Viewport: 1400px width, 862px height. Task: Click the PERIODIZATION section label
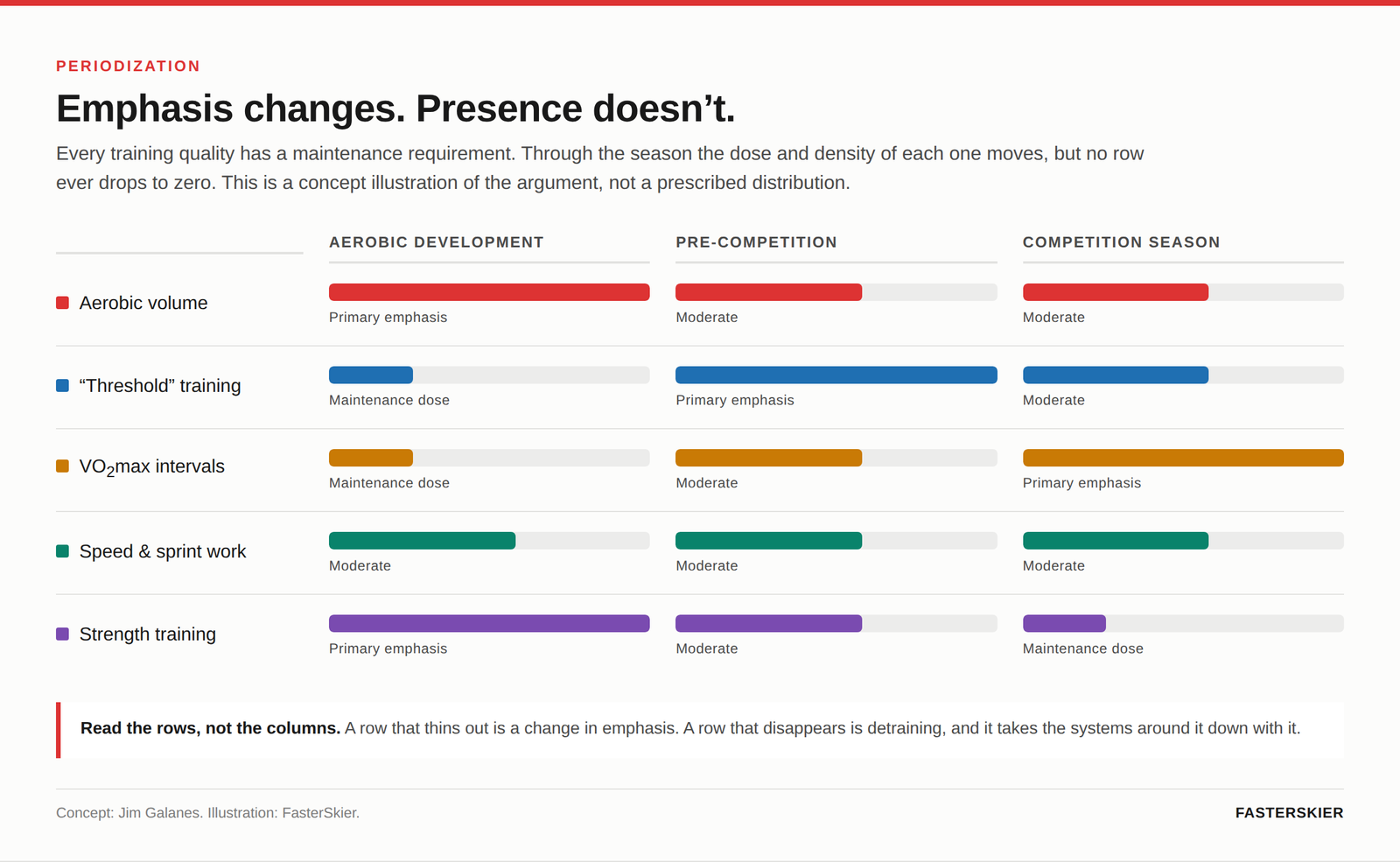click(x=129, y=67)
